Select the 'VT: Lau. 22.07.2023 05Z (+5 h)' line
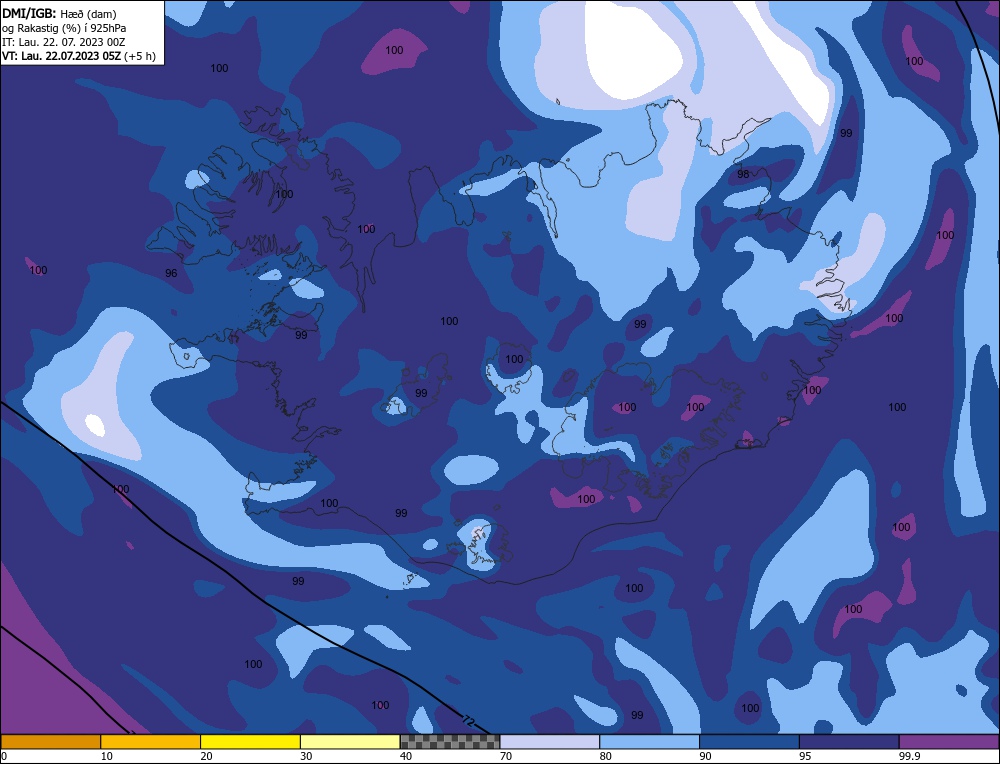 click(x=78, y=56)
